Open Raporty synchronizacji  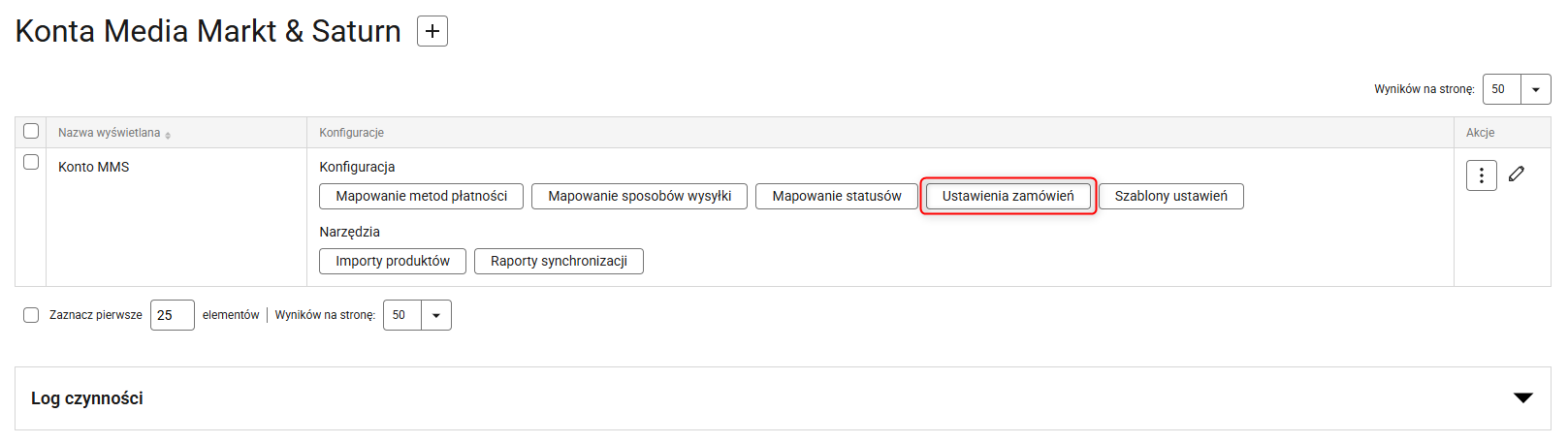click(559, 261)
